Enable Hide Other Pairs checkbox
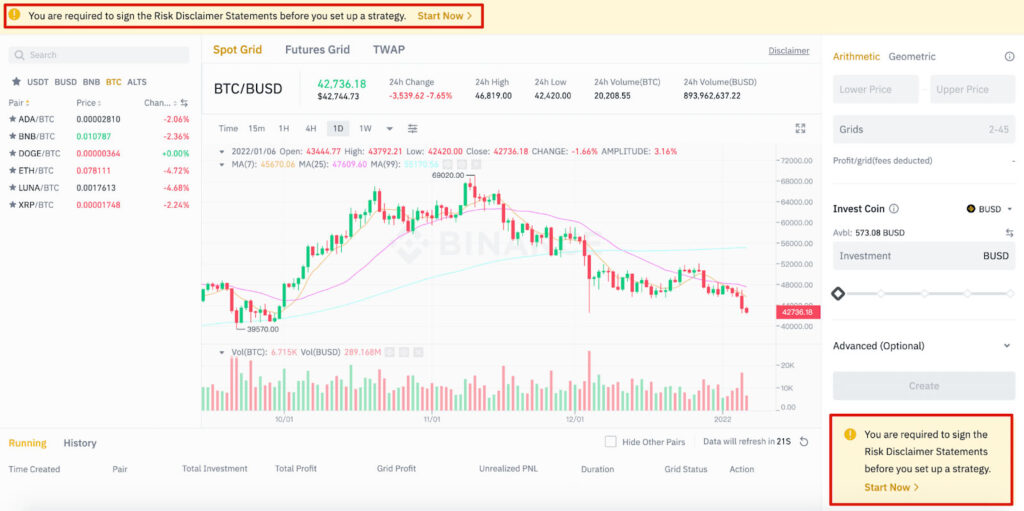This screenshot has width=1024, height=511. pos(611,442)
